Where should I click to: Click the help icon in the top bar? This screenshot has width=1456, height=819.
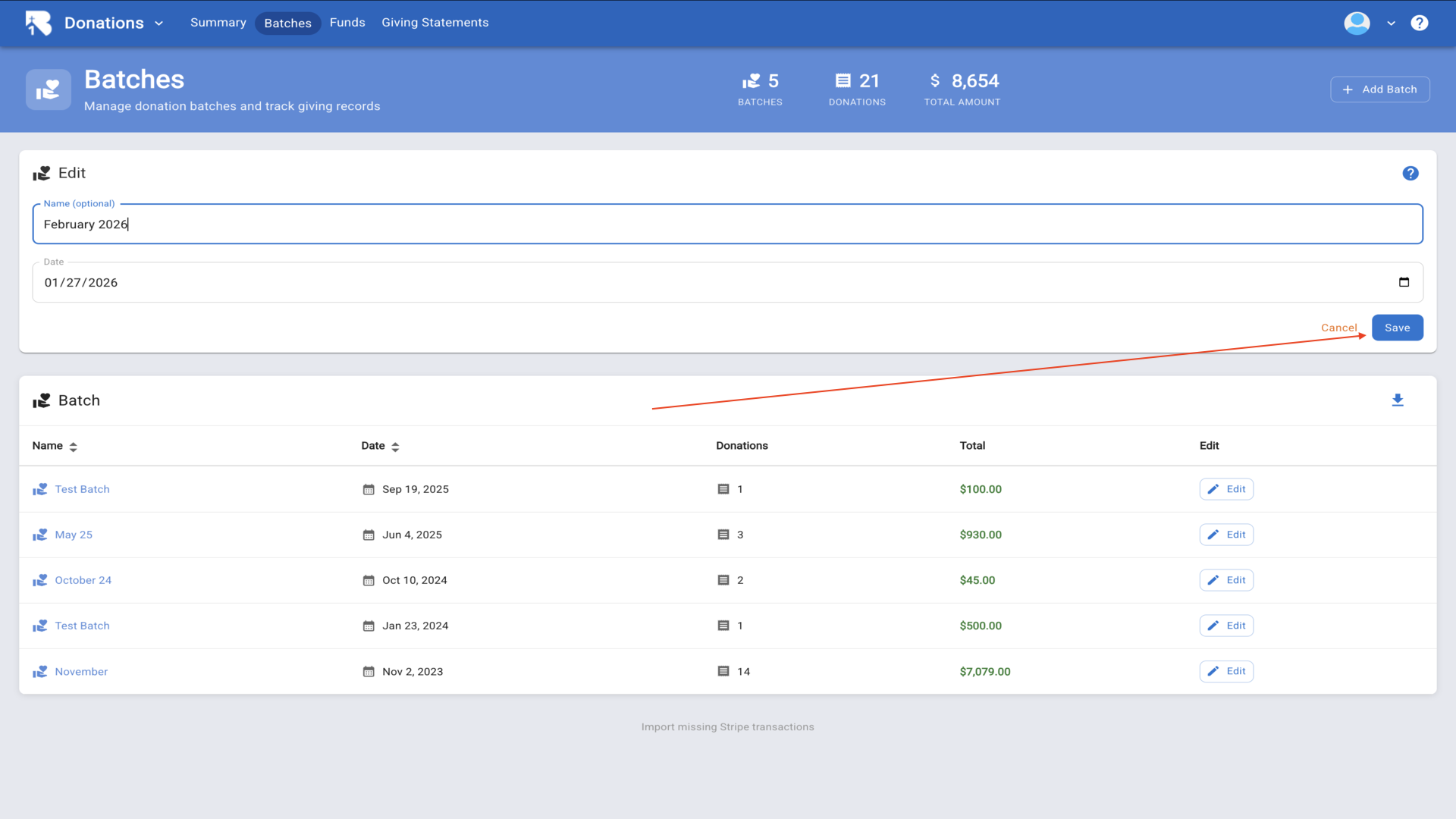point(1419,23)
